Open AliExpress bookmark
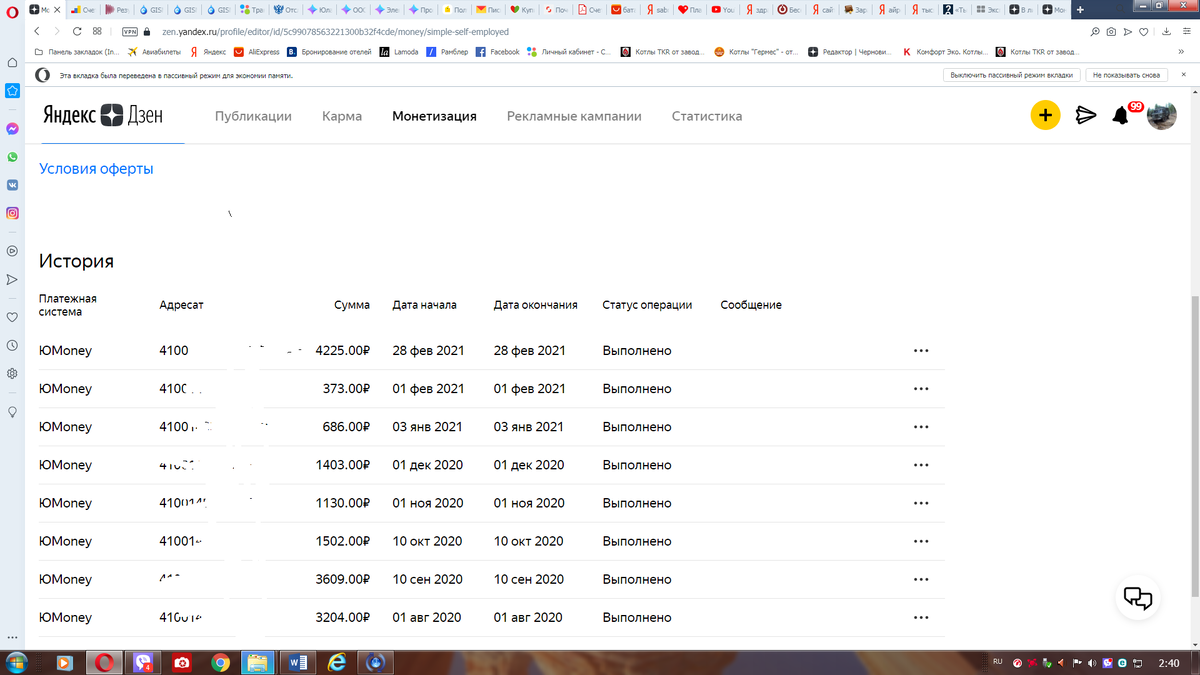This screenshot has width=1200, height=675. click(257, 52)
